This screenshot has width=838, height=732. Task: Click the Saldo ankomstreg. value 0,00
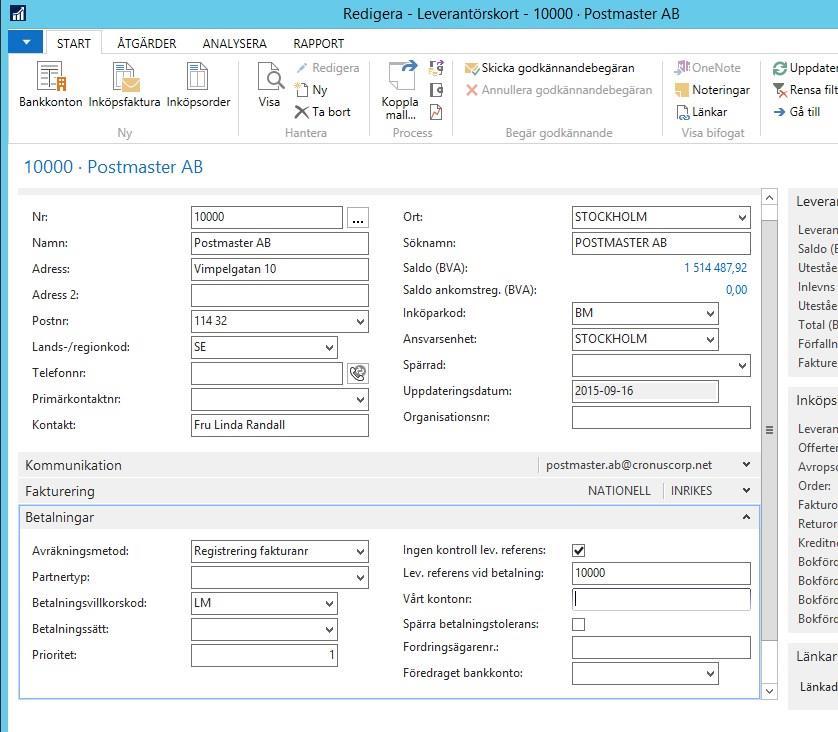click(736, 290)
